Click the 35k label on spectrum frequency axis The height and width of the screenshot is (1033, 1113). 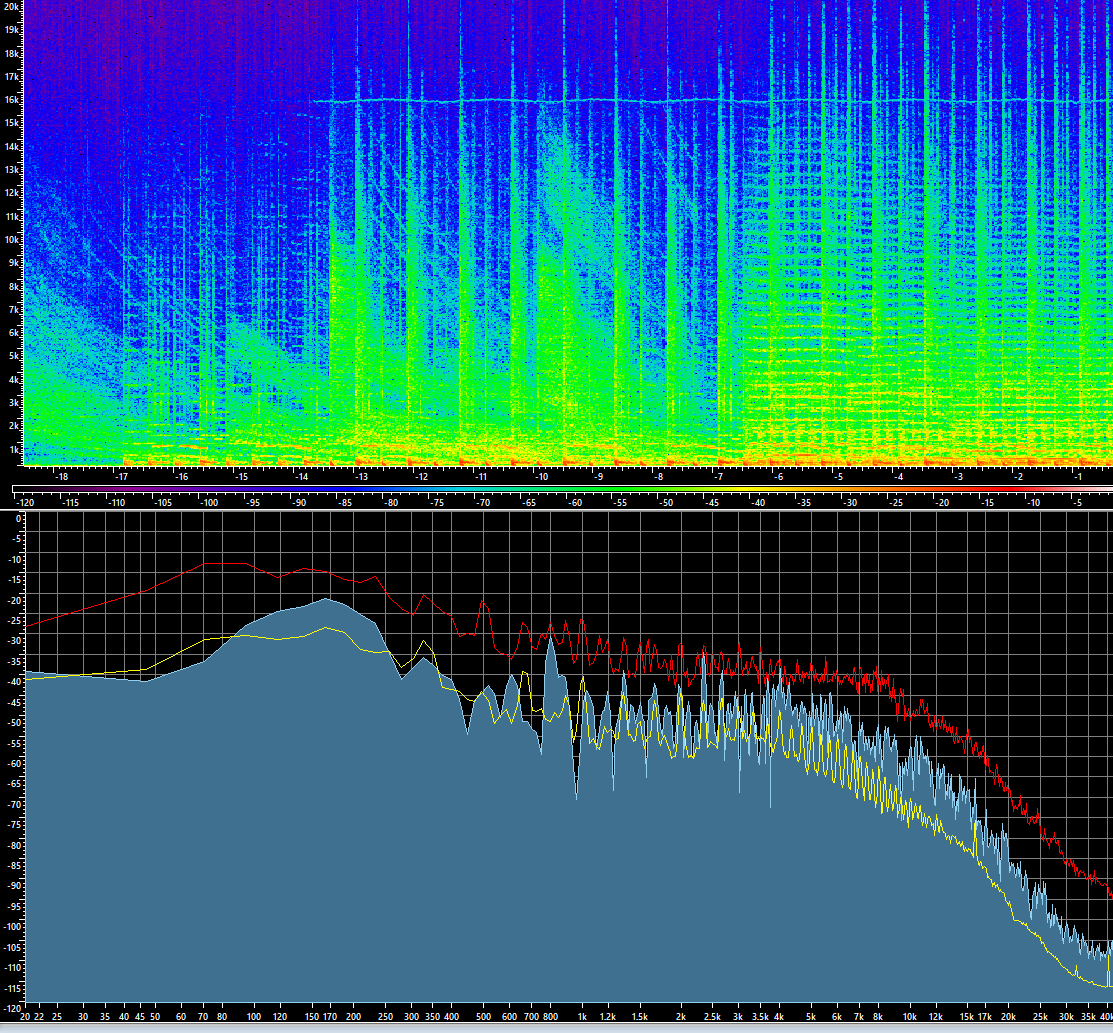click(1088, 1017)
